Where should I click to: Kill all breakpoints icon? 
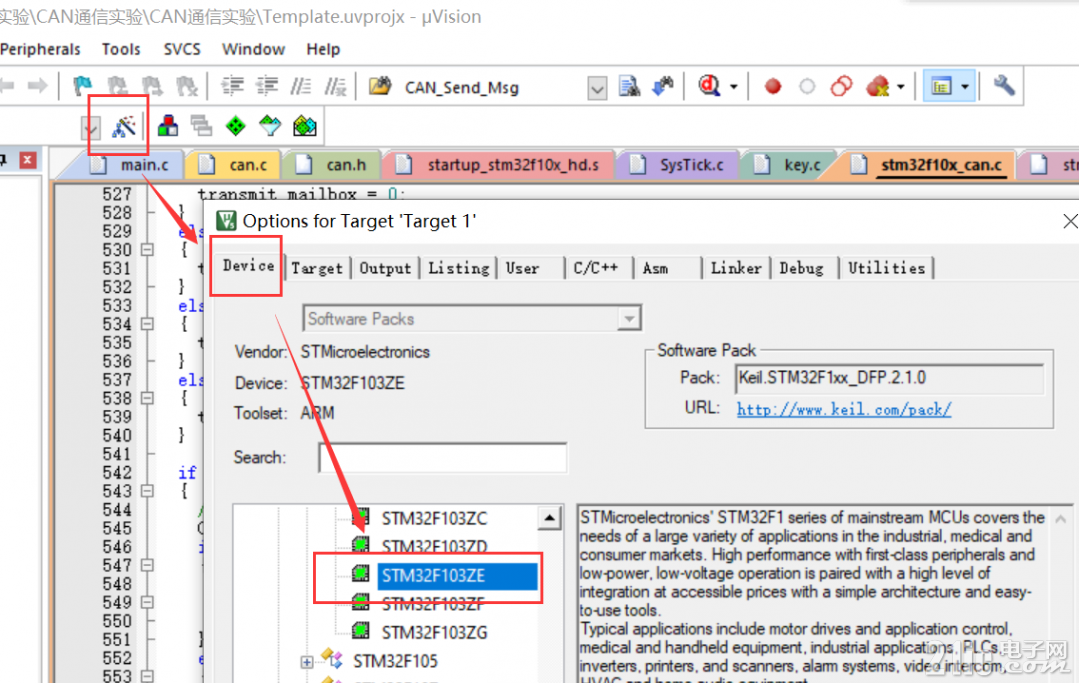click(x=877, y=86)
